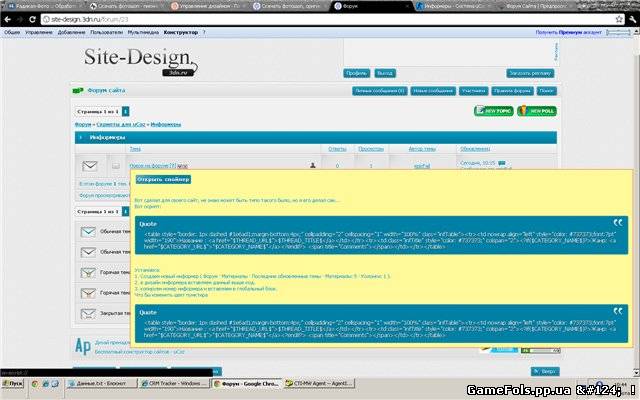Screen dimensions: 640x400
Task: Collapse the Информеры section arrow
Action: [81, 138]
